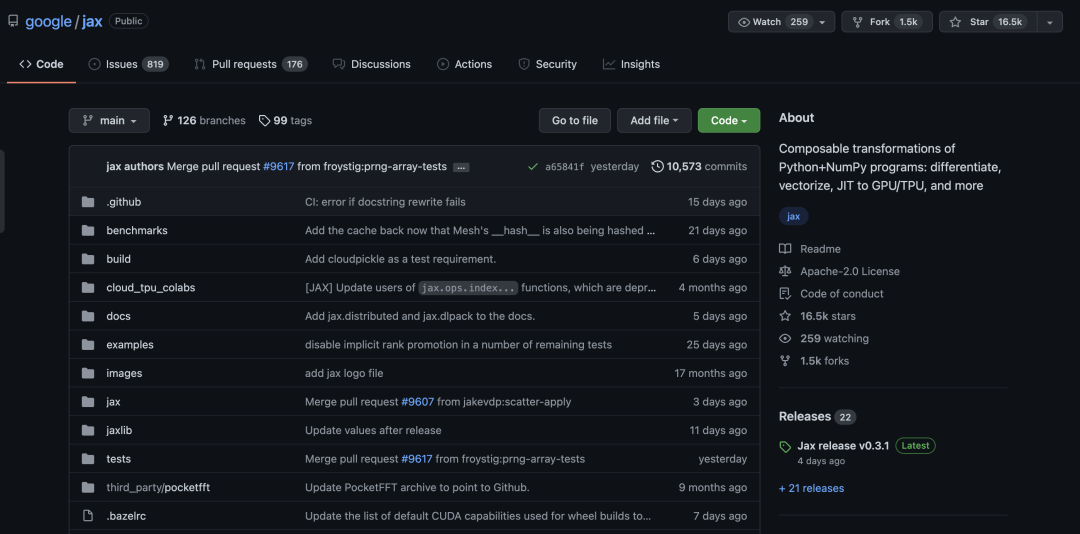Click the third_party/pocketfft folder icon
The height and width of the screenshot is (534, 1080).
87,488
